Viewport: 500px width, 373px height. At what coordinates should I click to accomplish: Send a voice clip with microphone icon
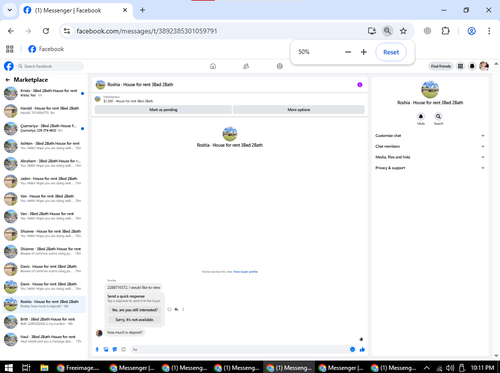97,349
